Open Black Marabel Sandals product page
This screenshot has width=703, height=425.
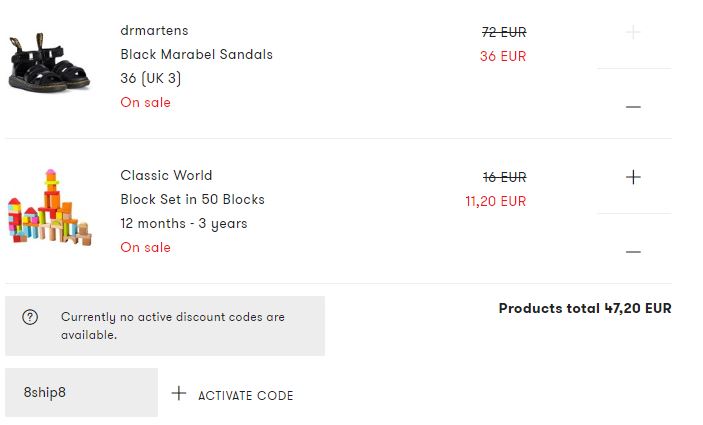(196, 54)
